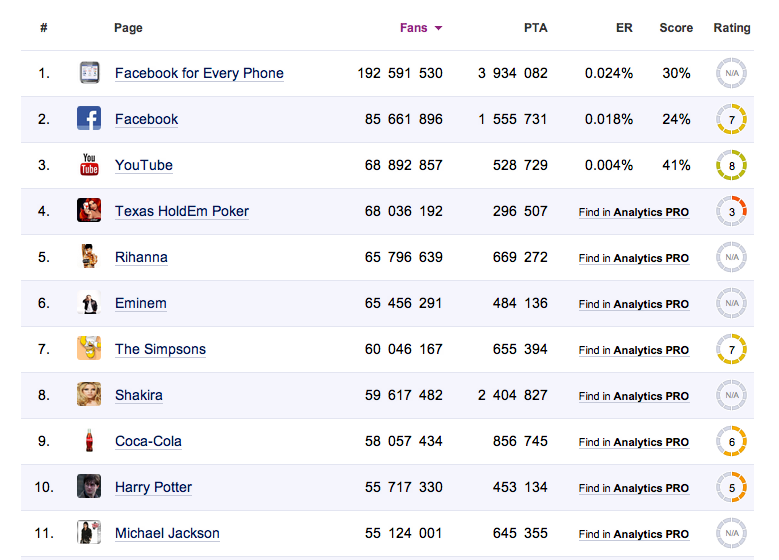Screen dimensions: 779x560
Task: Click the PTA column header
Action: [x=535, y=28]
